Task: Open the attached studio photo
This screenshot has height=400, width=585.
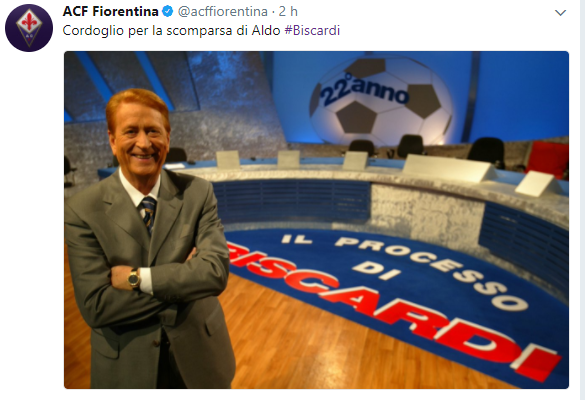Action: point(316,220)
